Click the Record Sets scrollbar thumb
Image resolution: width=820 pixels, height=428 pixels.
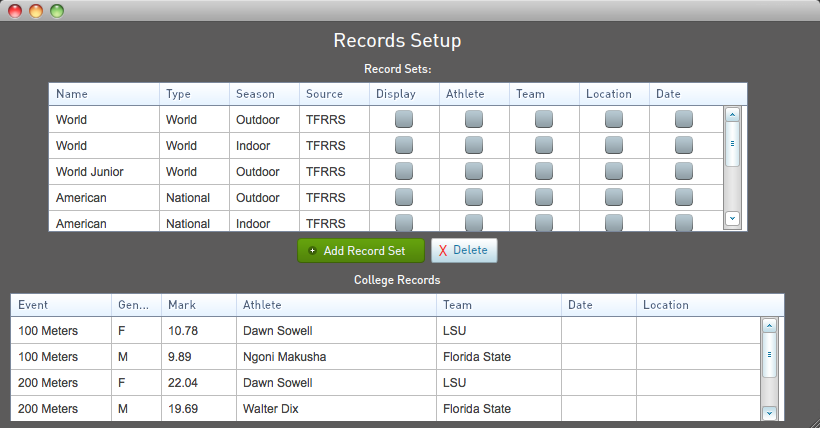(732, 144)
